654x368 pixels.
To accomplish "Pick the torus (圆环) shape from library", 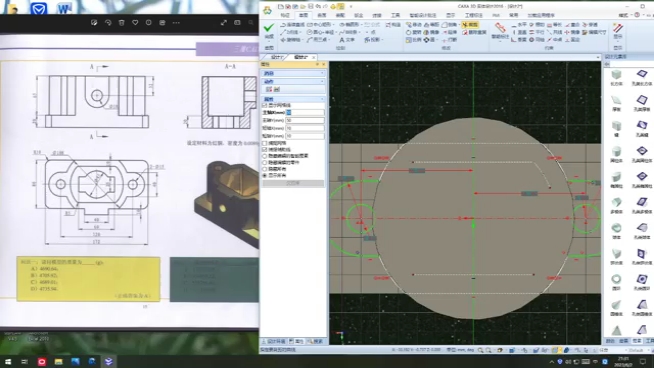I will point(616,282).
